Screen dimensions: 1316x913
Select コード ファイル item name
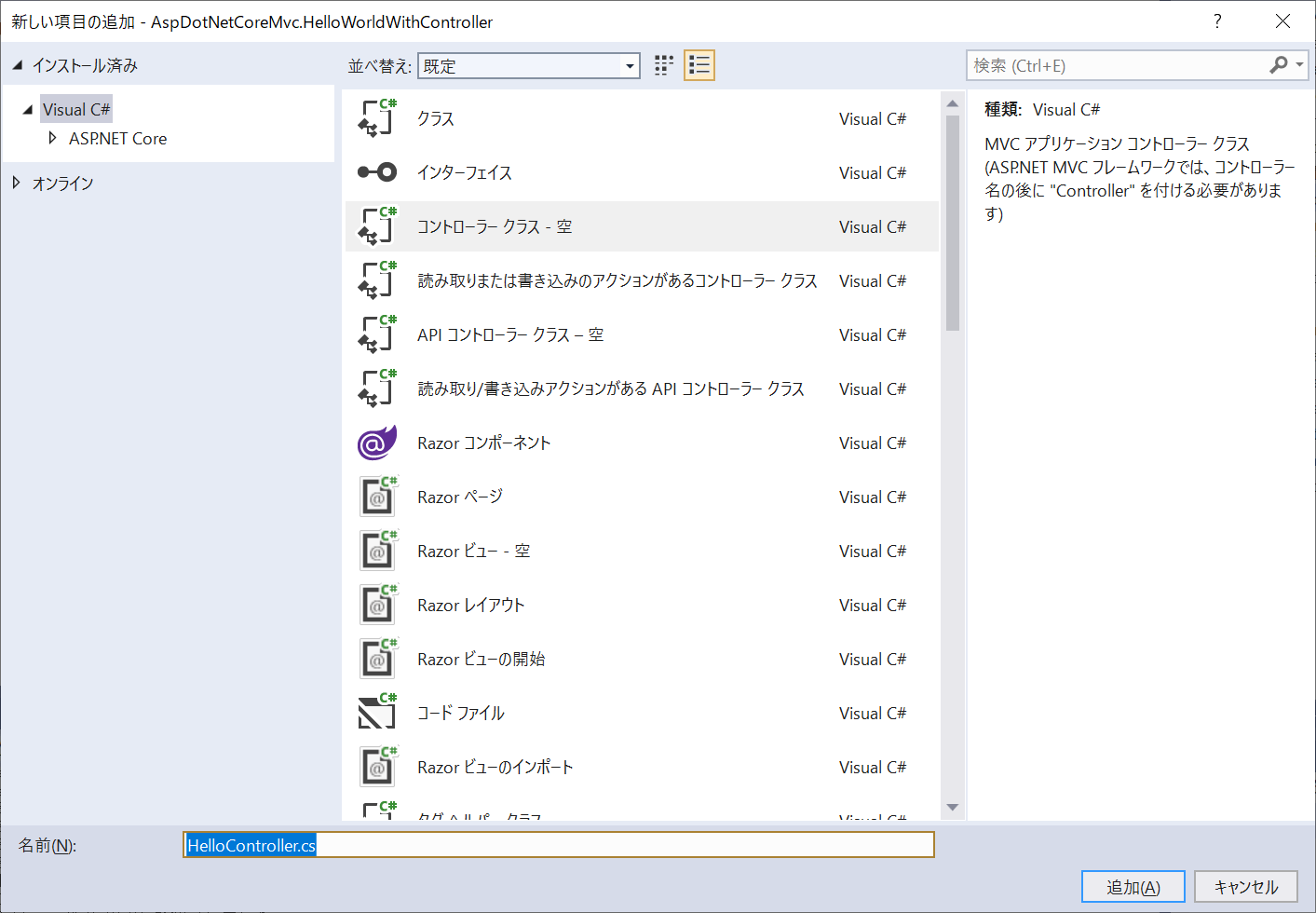click(461, 713)
